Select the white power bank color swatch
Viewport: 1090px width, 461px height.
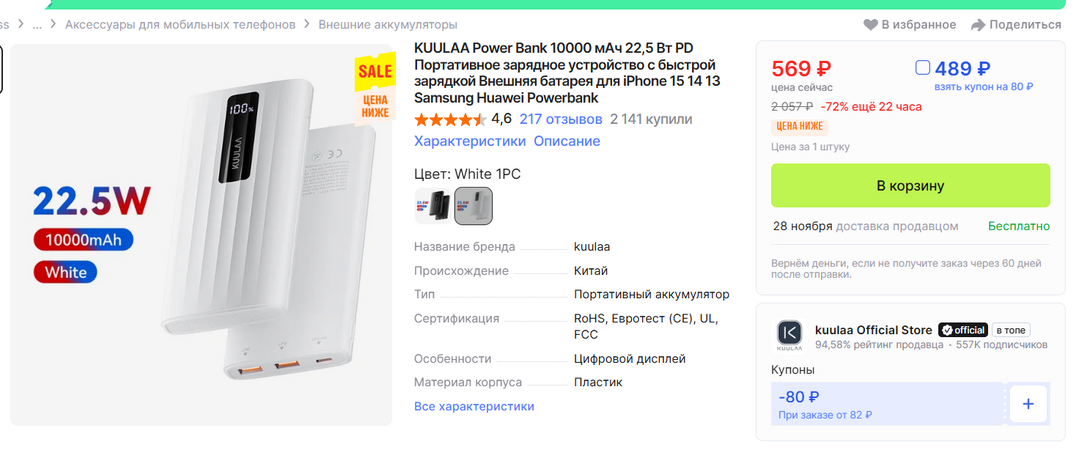pyautogui.click(x=473, y=205)
